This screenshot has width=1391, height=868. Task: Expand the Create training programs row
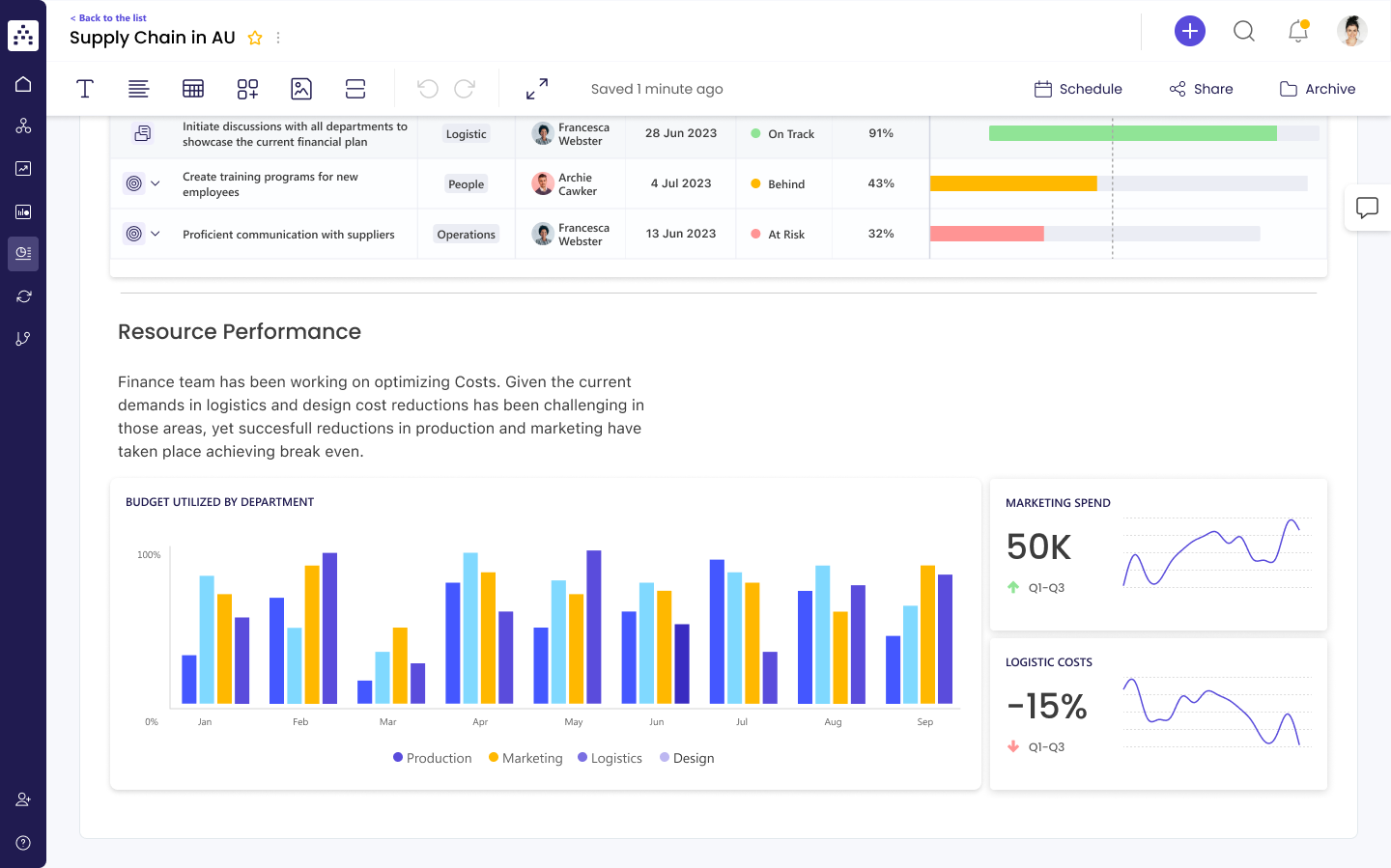pyautogui.click(x=156, y=183)
